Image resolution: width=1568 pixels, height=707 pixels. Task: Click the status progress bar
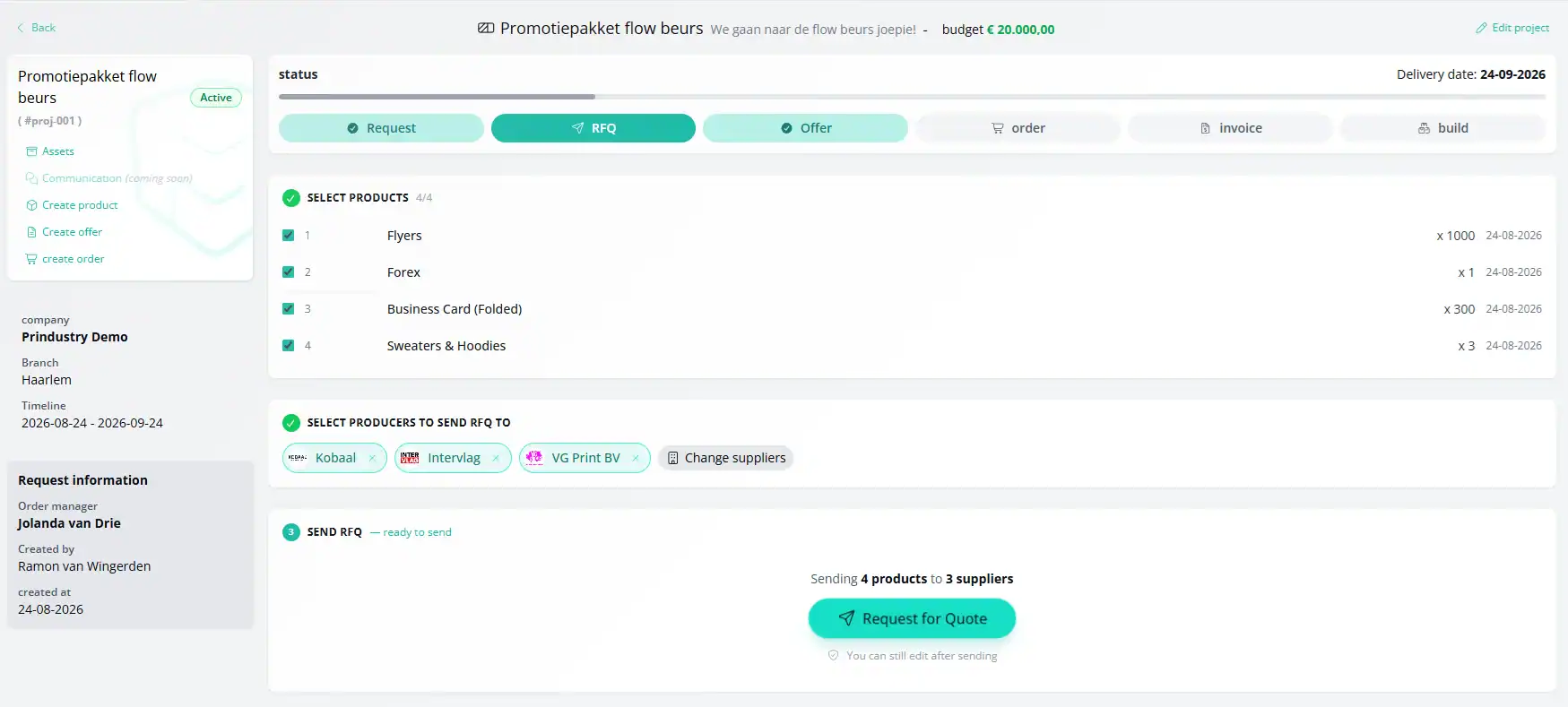912,97
